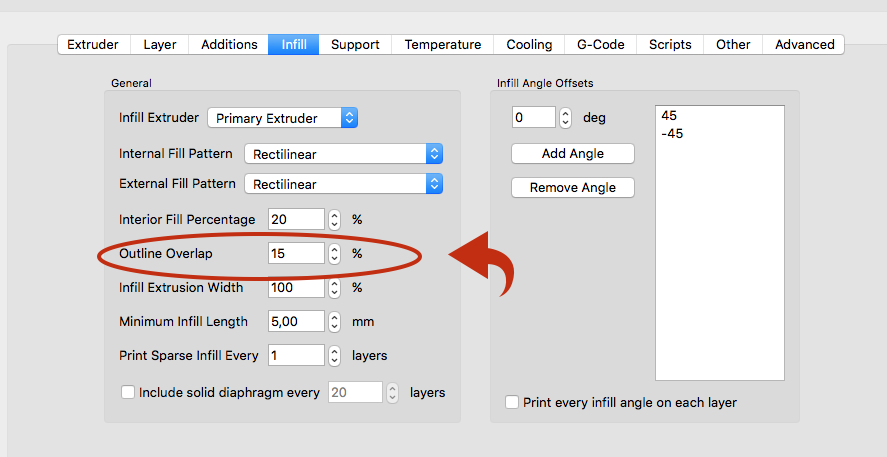Expand the Internal Fill Pattern dropdown
The width and height of the screenshot is (887, 457).
pos(343,154)
